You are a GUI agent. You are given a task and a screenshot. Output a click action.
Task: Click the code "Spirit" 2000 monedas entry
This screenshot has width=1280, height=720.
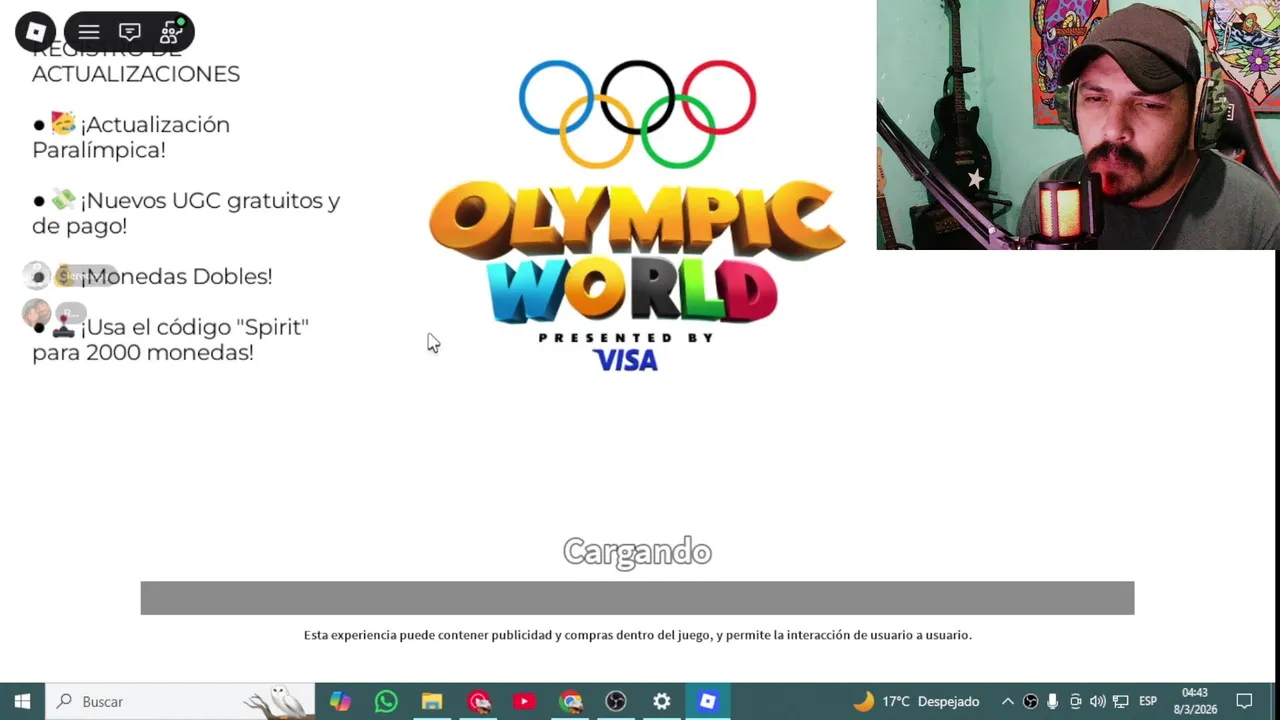[x=170, y=339]
